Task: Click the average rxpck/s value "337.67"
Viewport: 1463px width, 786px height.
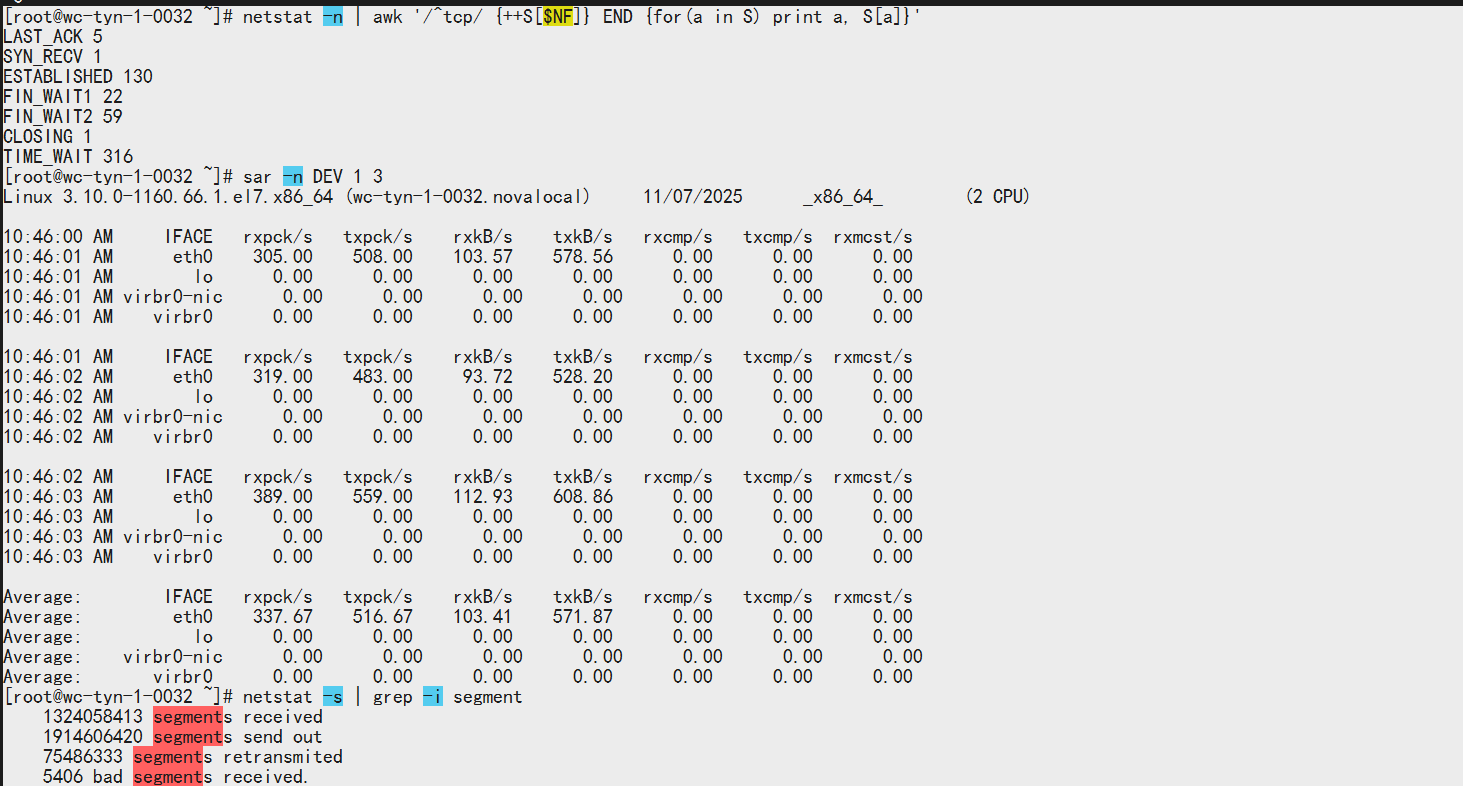Action: pos(283,617)
